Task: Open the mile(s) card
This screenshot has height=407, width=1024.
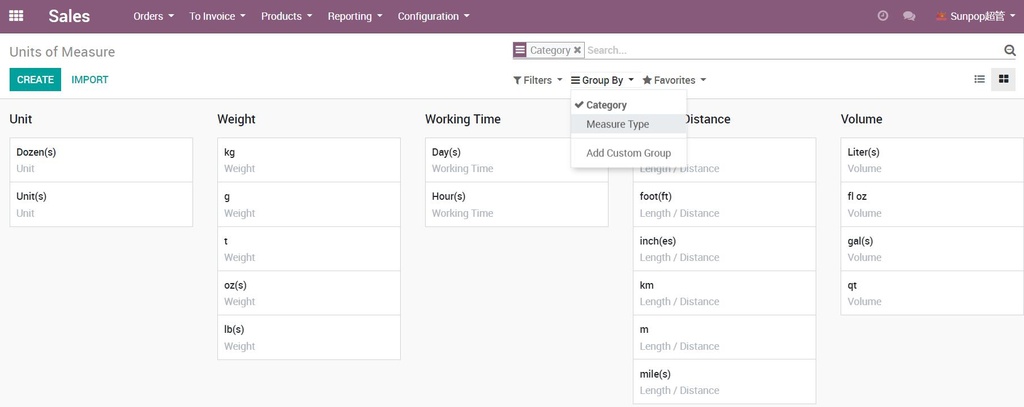Action: 724,382
